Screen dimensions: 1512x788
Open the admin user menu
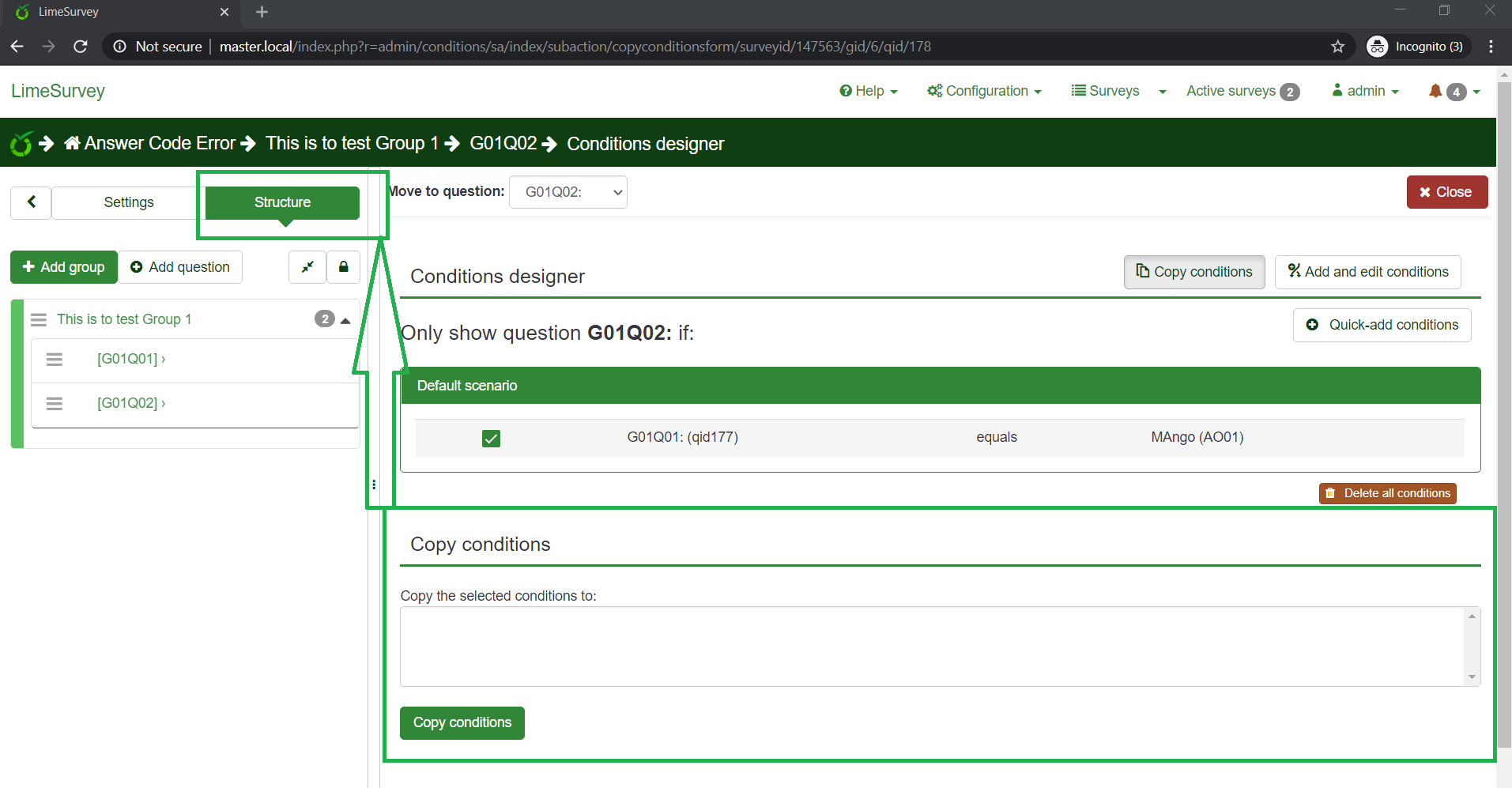pyautogui.click(x=1365, y=91)
